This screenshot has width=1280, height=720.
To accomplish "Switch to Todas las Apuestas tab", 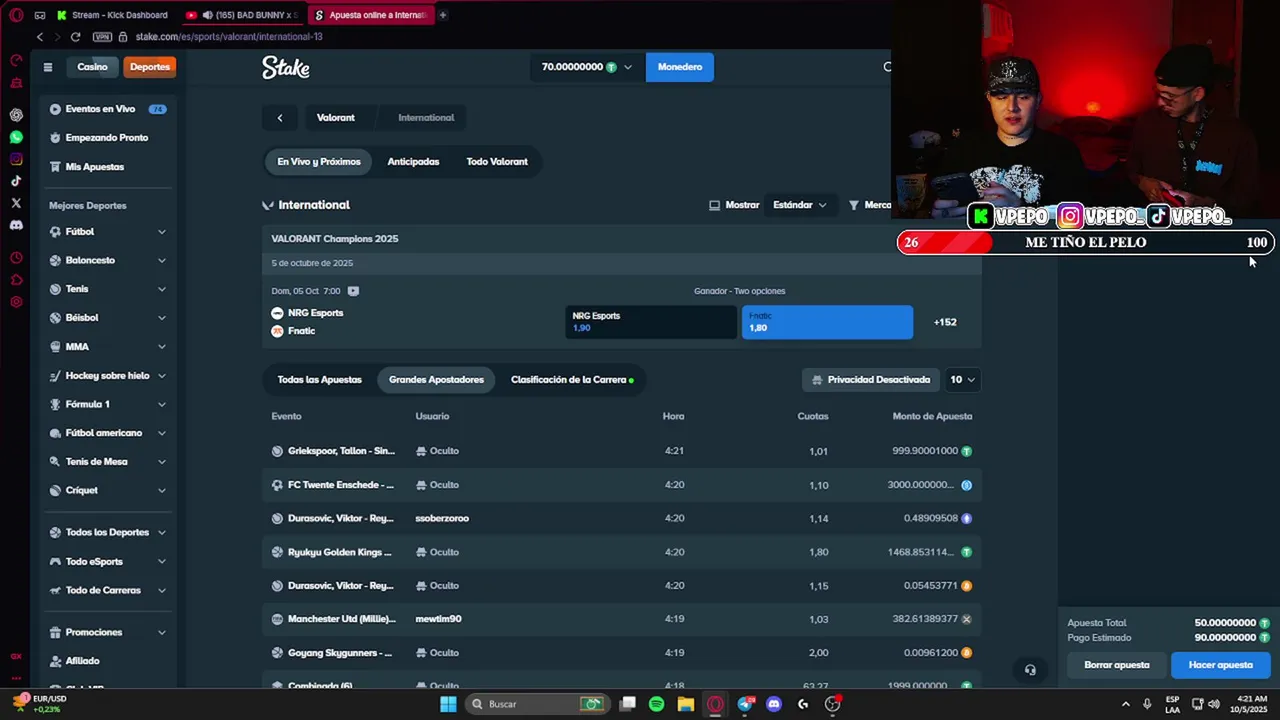I will [320, 380].
